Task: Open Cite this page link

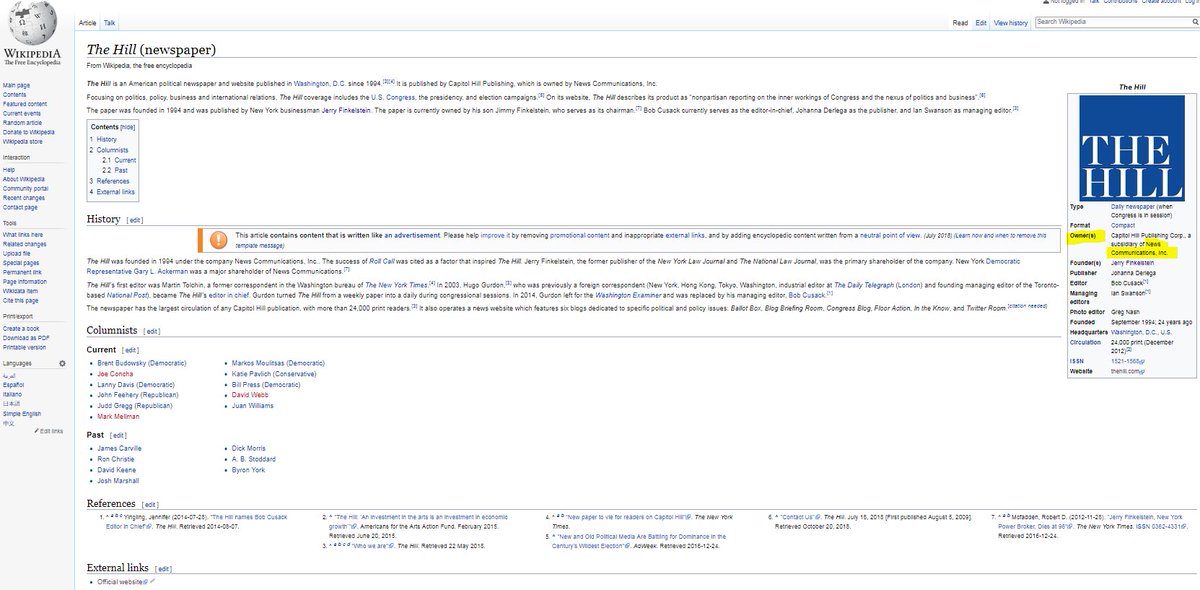Action: pyautogui.click(x=21, y=300)
